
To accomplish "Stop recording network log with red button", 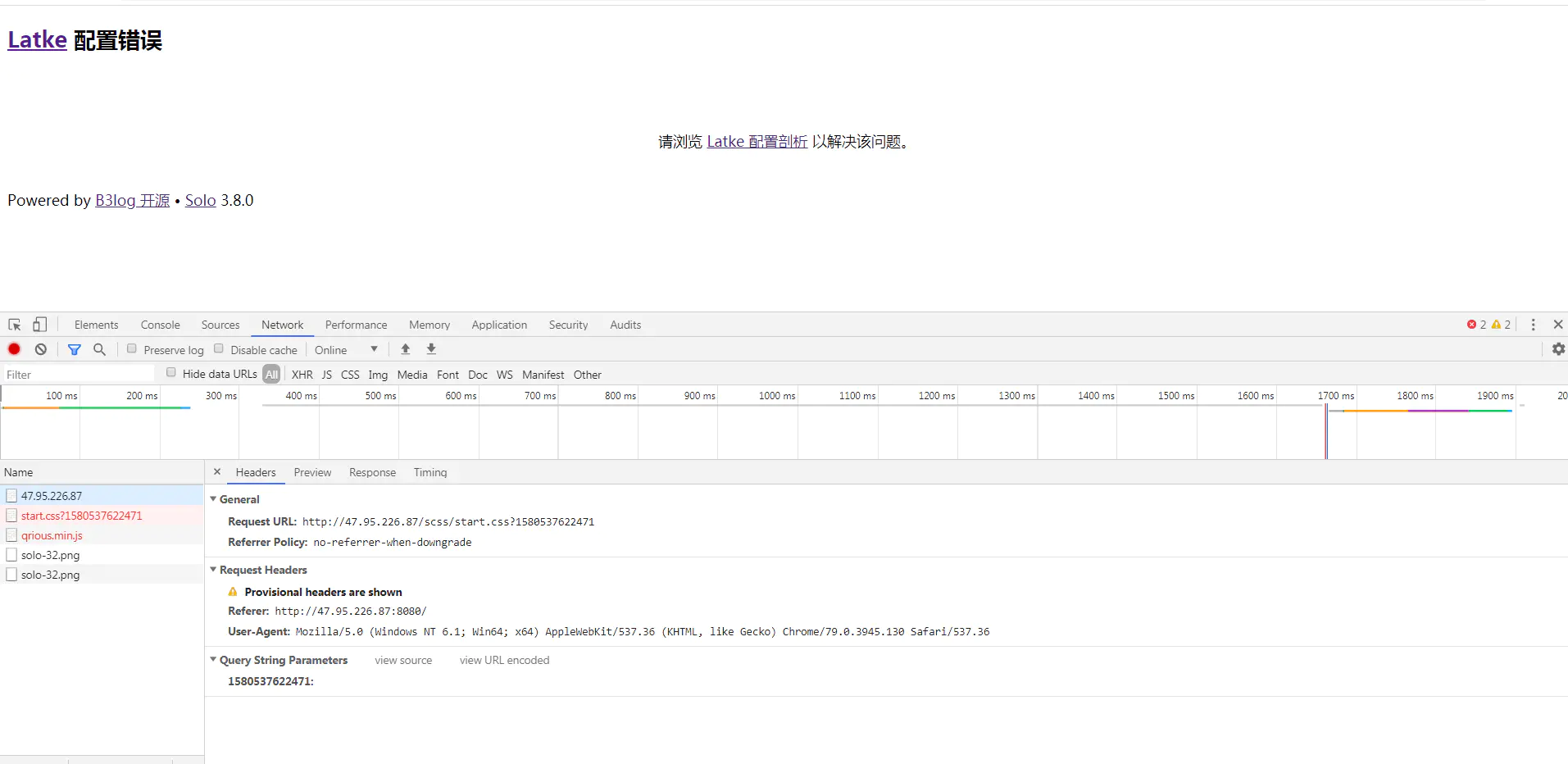I will (14, 349).
